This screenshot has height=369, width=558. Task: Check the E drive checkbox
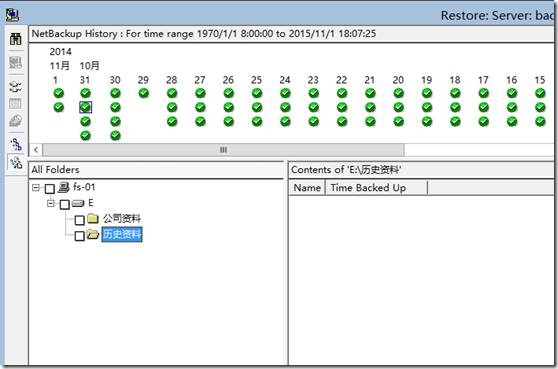tap(65, 205)
